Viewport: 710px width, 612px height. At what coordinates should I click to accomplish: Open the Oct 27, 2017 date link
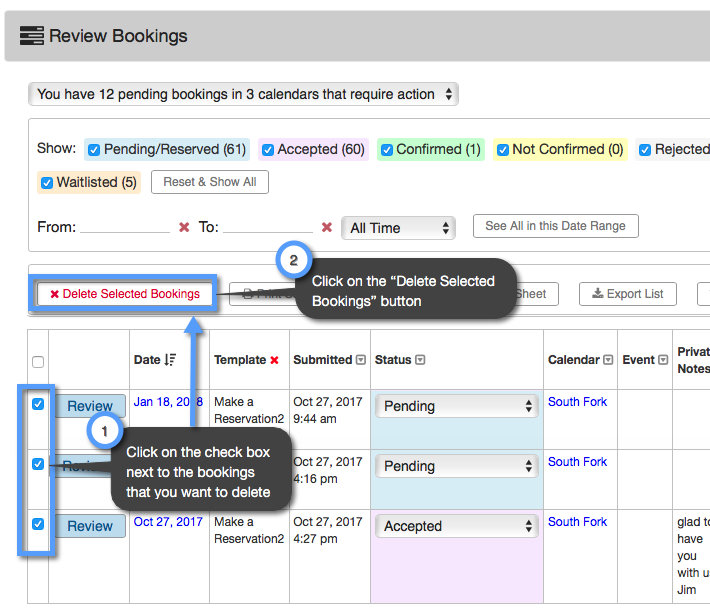click(x=168, y=522)
